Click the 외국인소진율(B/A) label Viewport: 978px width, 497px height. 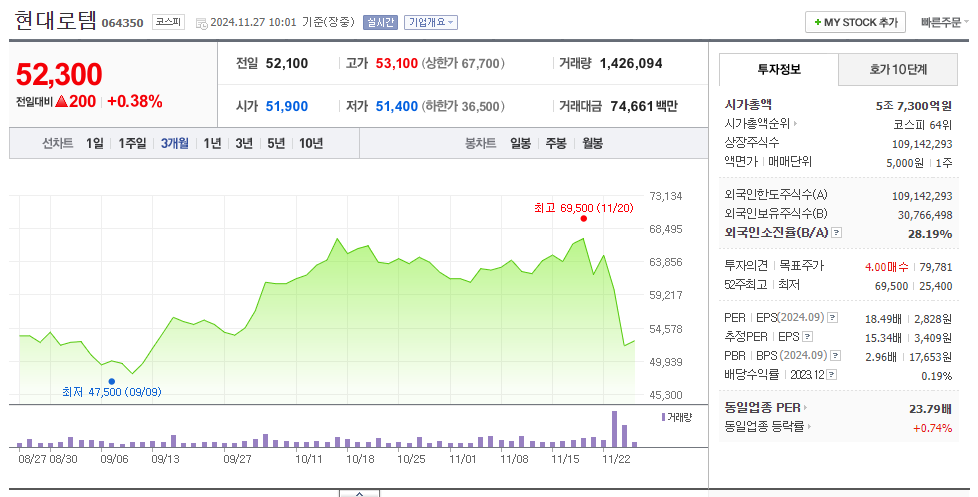(776, 233)
